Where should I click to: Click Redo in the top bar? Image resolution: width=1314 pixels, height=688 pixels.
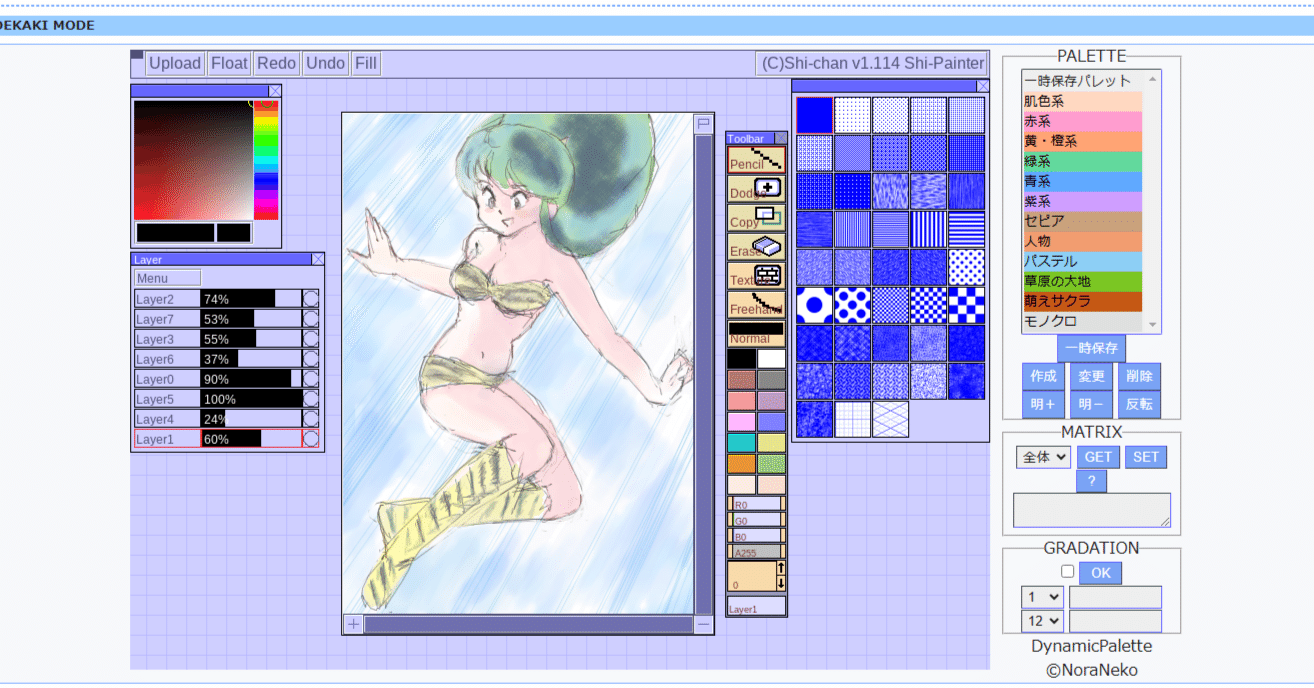click(x=276, y=63)
